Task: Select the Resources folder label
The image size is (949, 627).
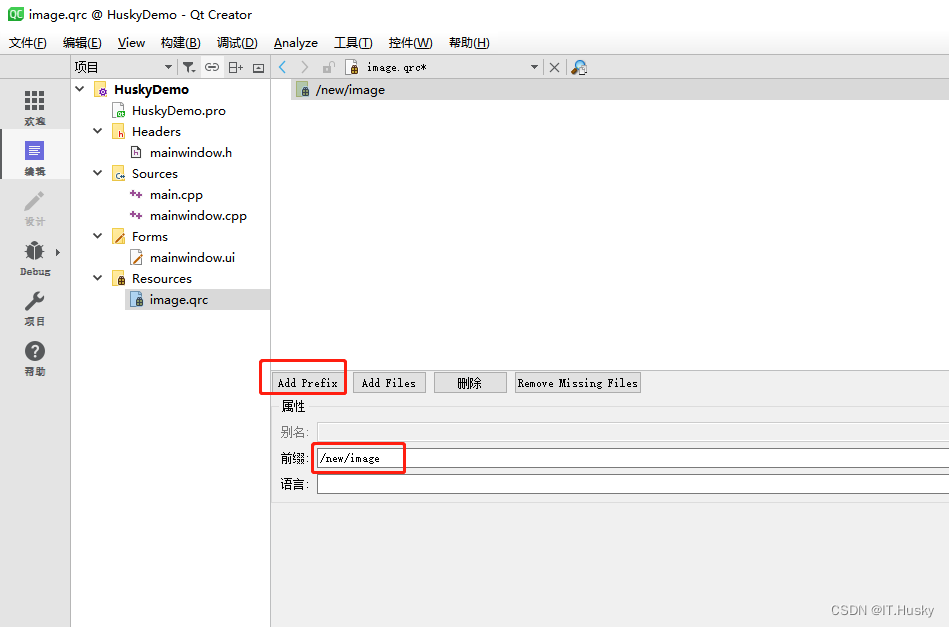Action: click(162, 278)
